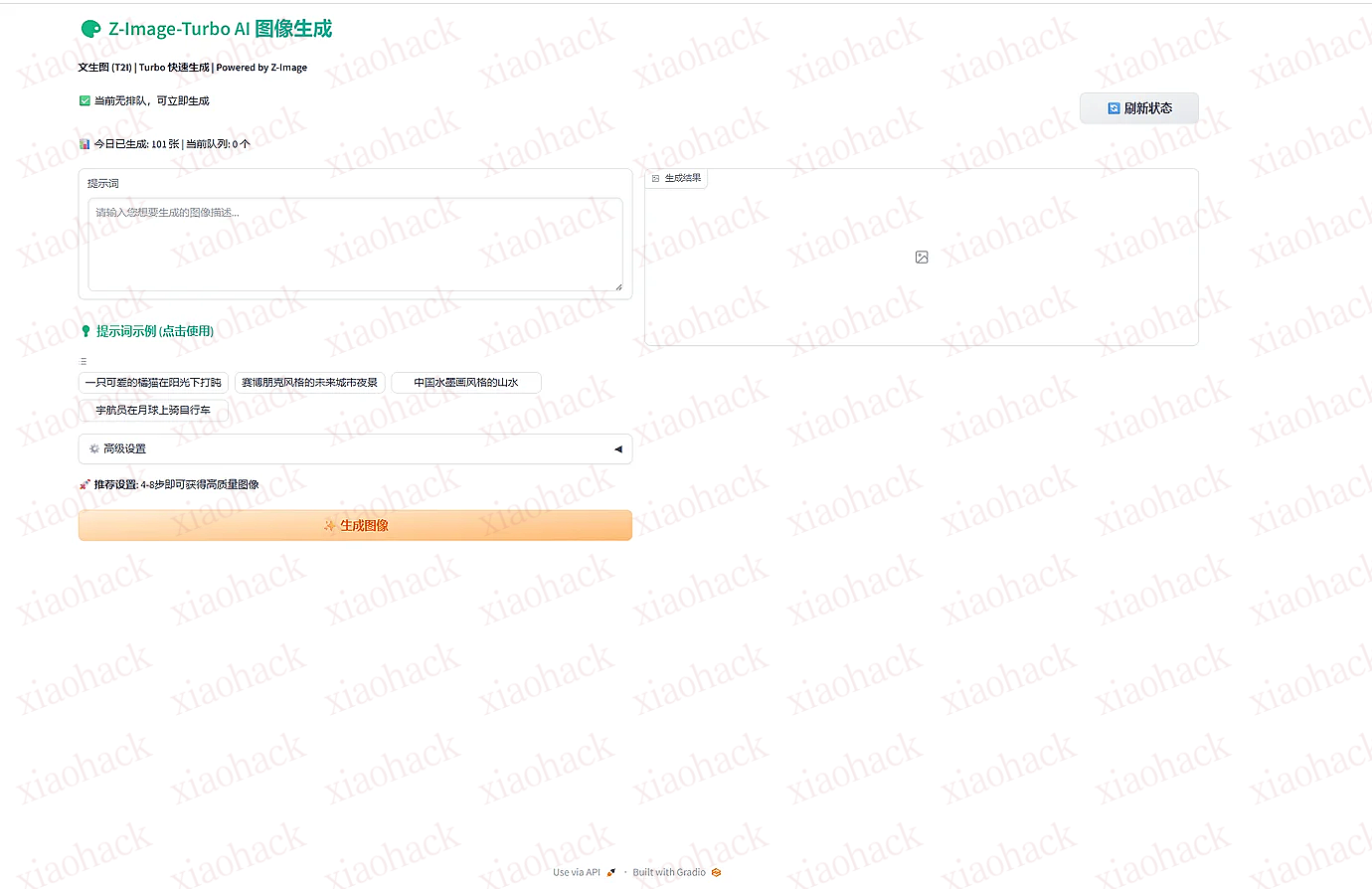Click the green checkmark next to 当前无排队
This screenshot has height=889, width=1372.
click(x=85, y=100)
